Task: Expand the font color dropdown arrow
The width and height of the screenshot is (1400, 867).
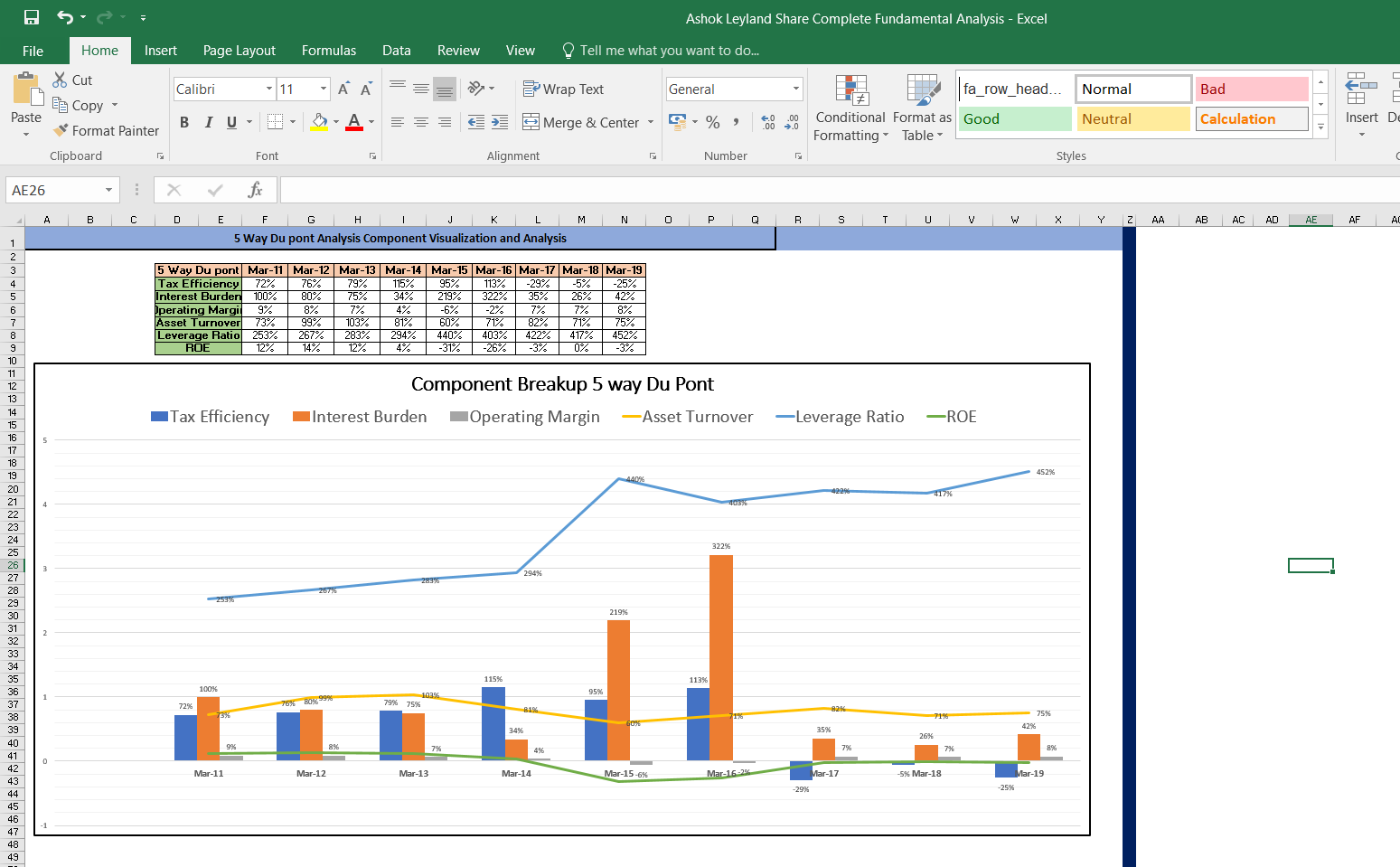Action: coord(371,122)
